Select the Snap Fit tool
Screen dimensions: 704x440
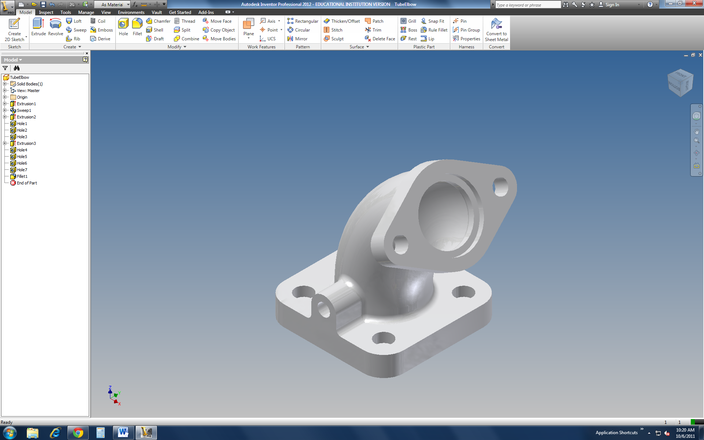[x=432, y=21]
